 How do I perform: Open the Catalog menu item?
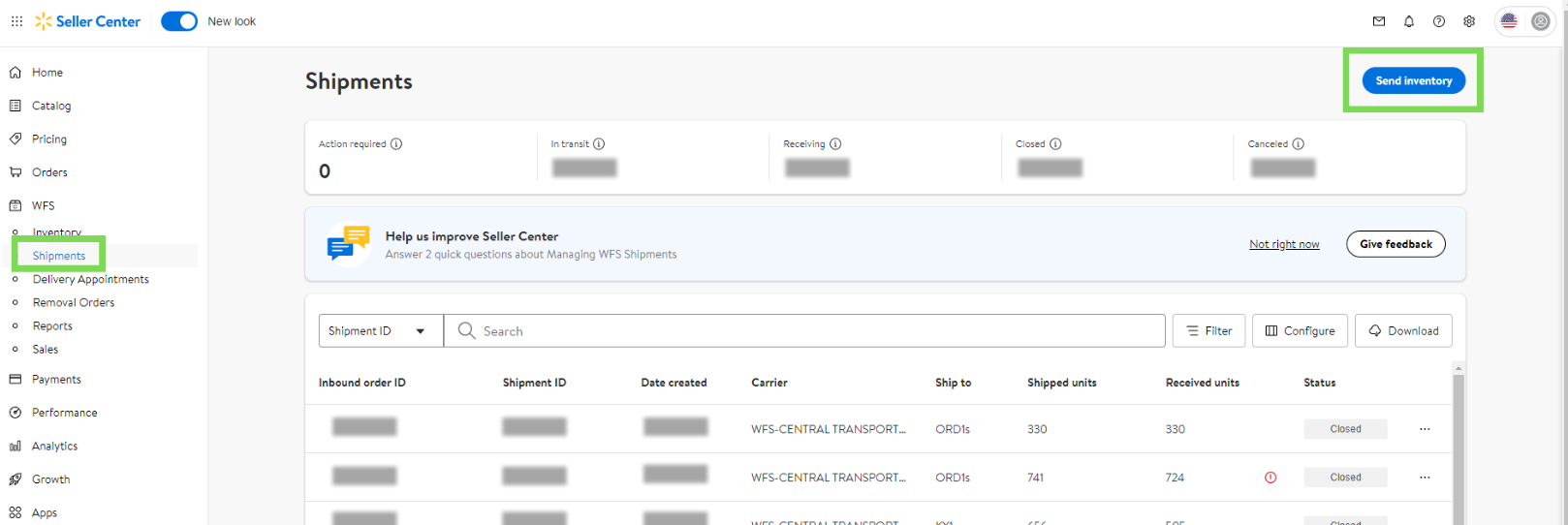51,106
